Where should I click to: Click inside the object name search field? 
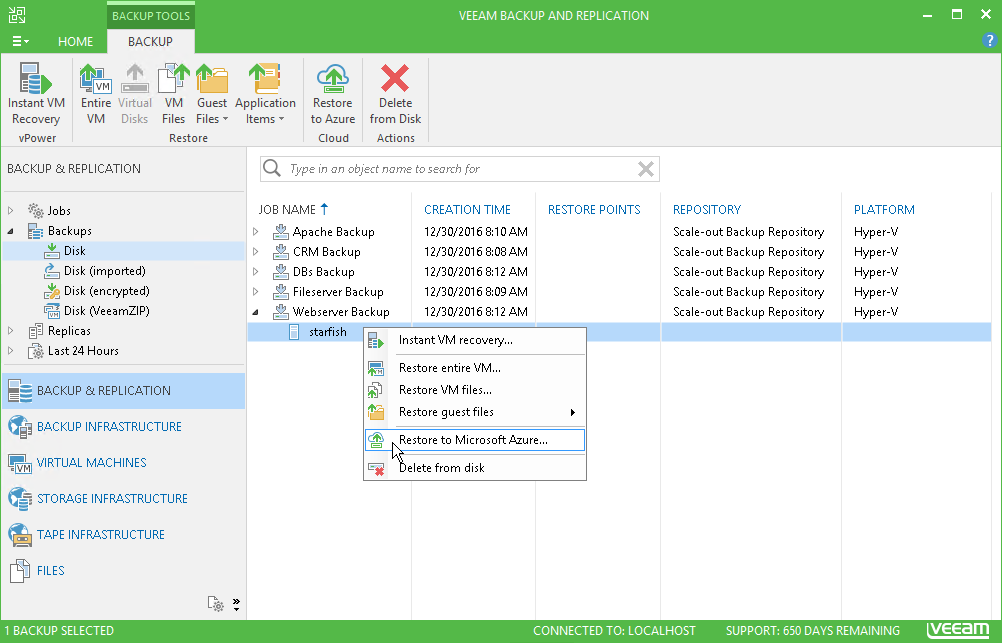coord(460,169)
